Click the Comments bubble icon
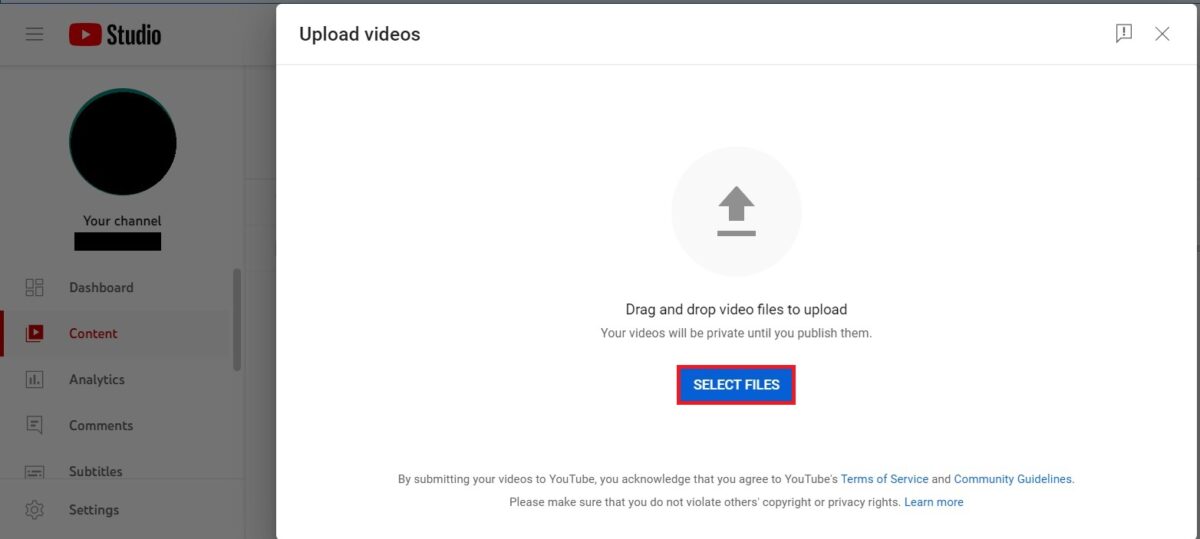 click(x=34, y=426)
